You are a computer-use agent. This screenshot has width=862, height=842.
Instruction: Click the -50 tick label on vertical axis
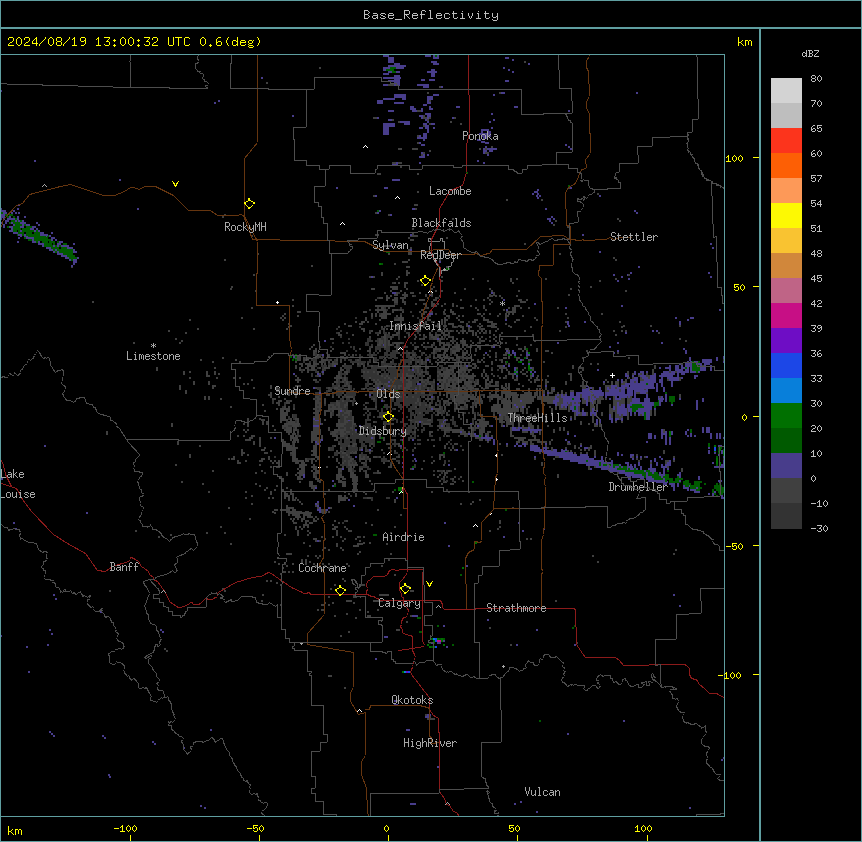coord(734,546)
